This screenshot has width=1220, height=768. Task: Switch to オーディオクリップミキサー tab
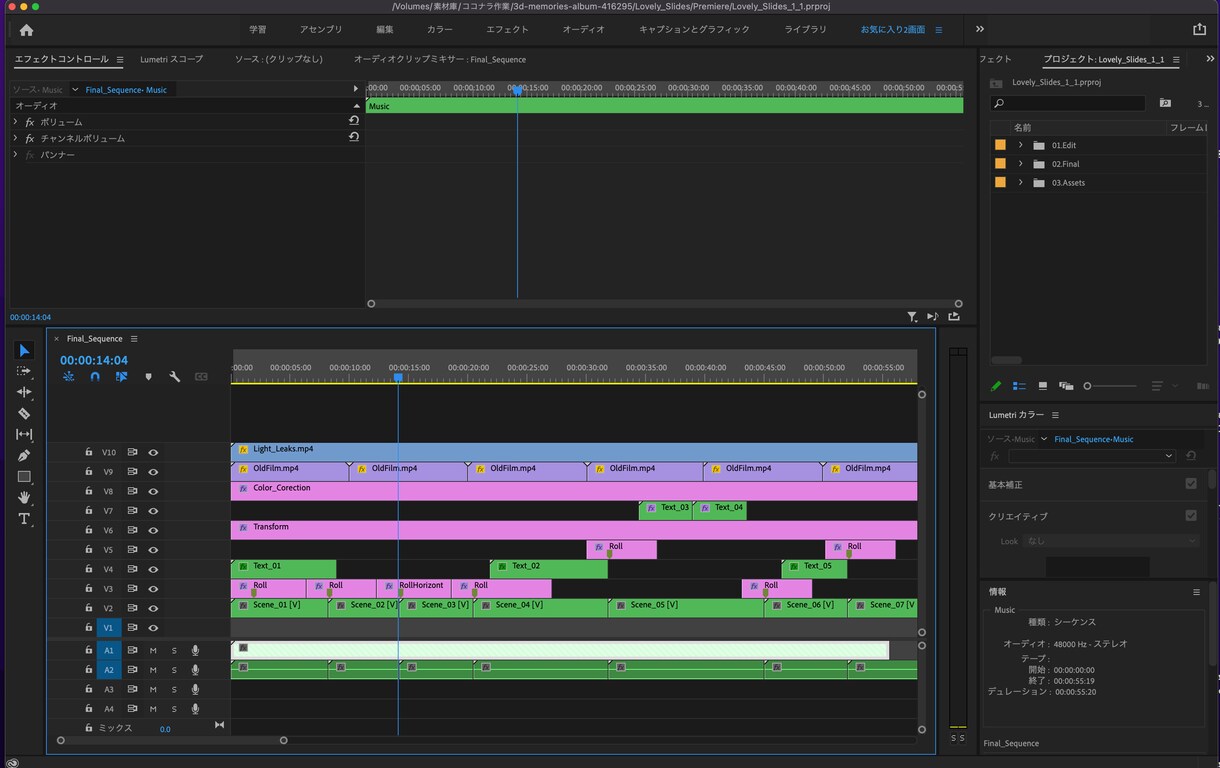(440, 60)
